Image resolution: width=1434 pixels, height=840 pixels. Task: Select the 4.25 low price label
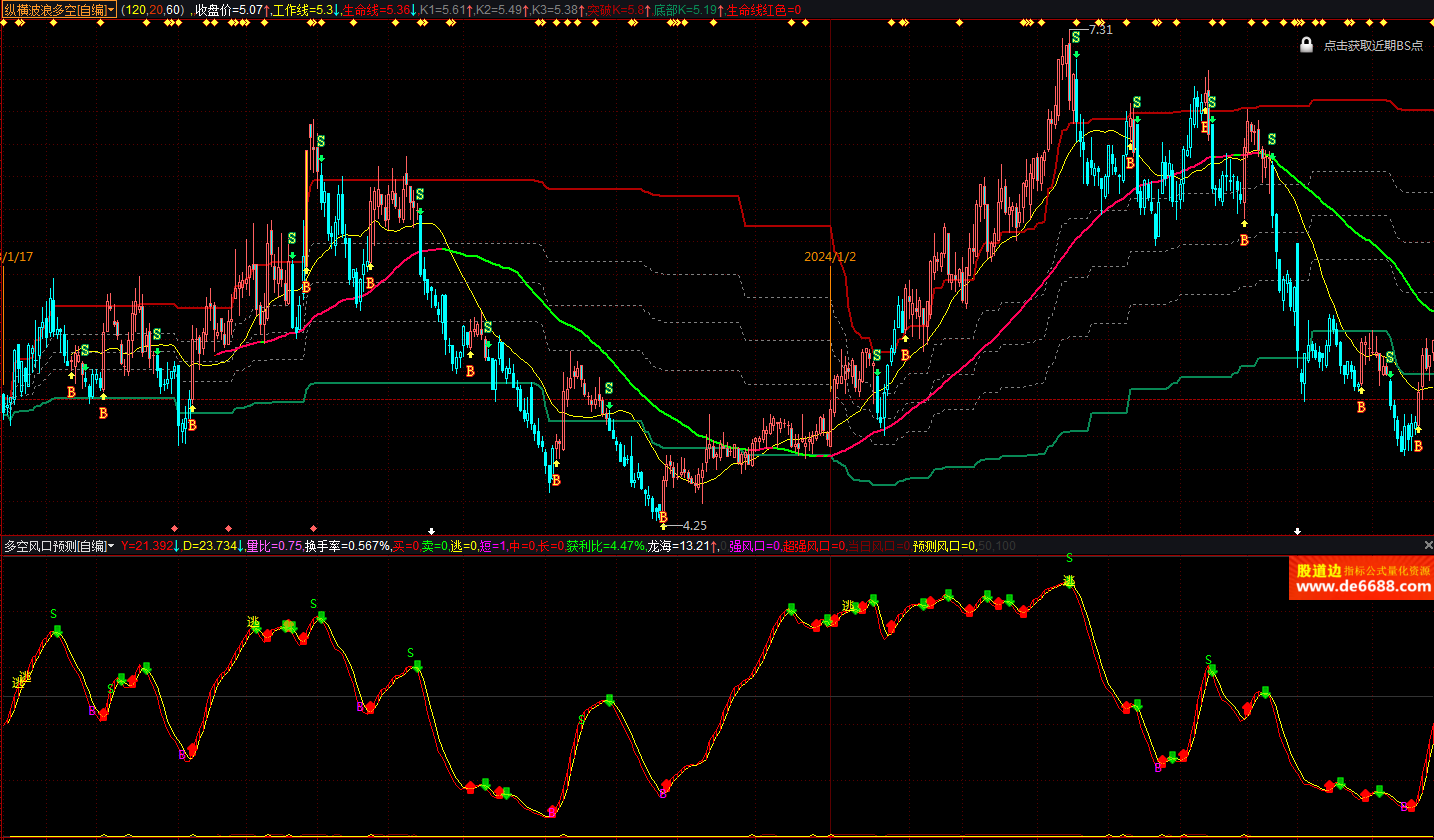(x=694, y=525)
